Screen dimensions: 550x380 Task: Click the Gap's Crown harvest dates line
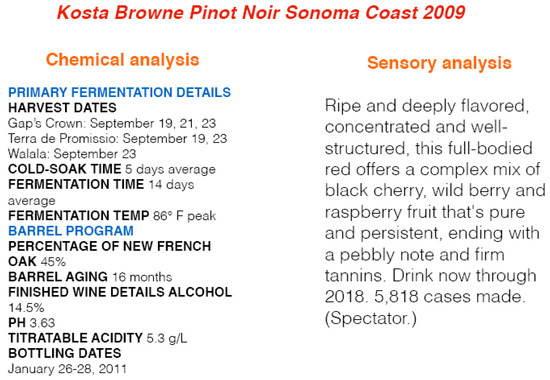pos(112,123)
